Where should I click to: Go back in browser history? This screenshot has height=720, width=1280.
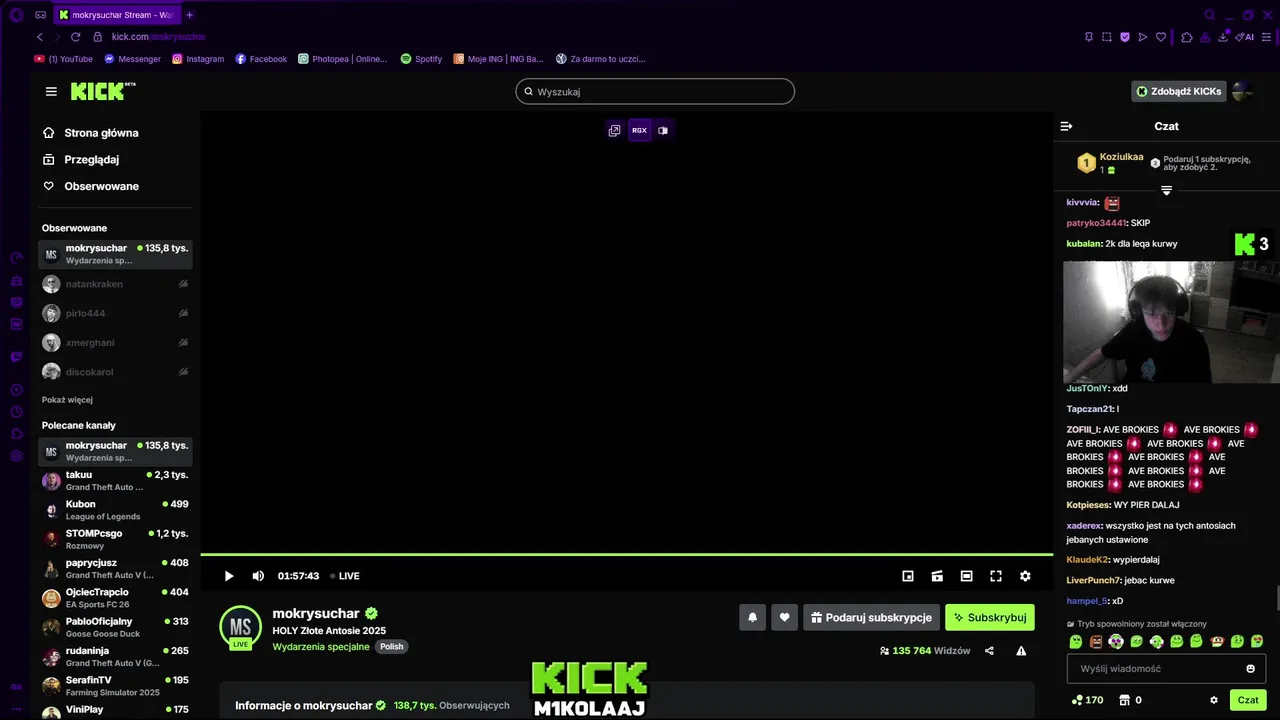[40, 37]
